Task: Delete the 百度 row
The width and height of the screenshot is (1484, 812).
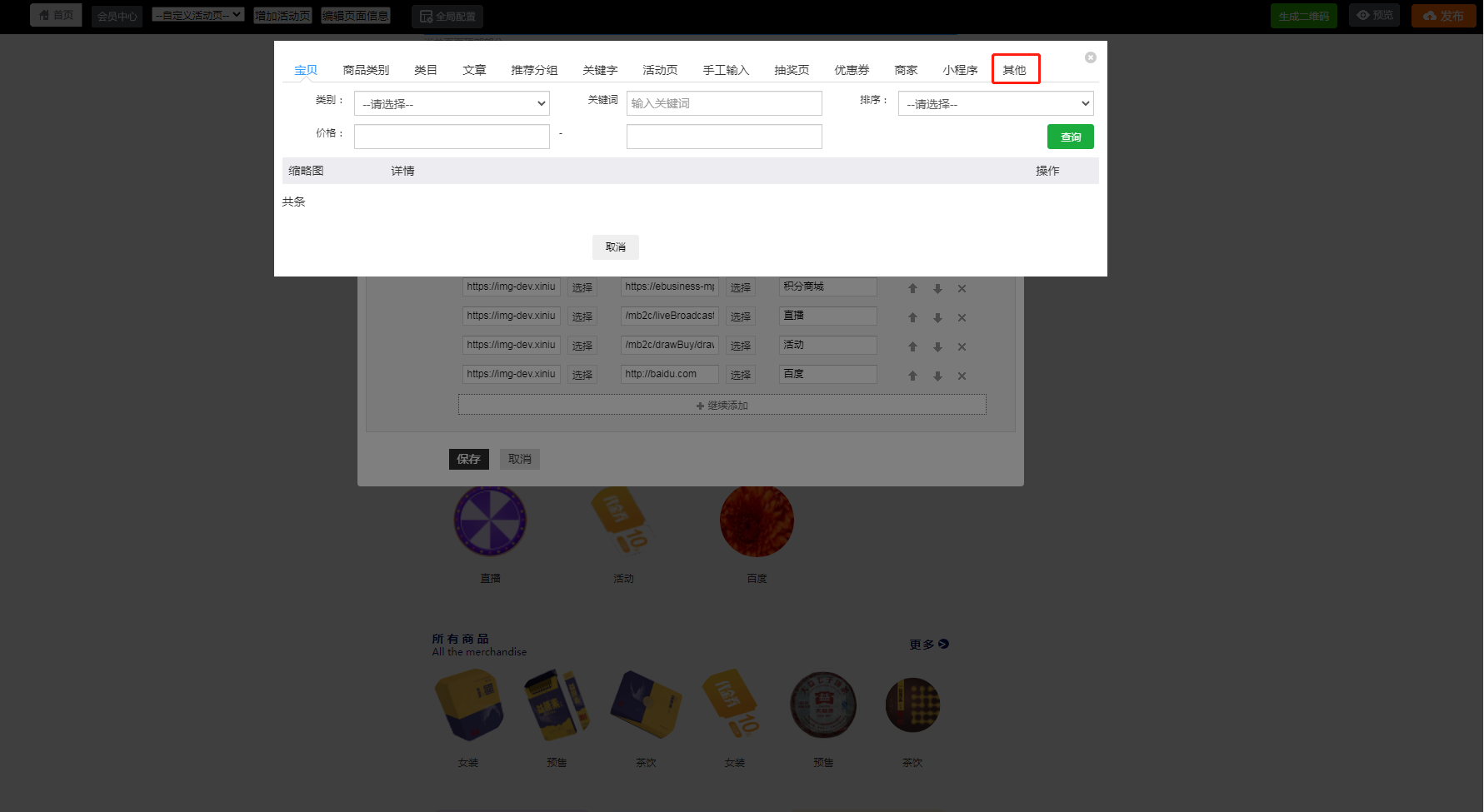Action: tap(962, 376)
